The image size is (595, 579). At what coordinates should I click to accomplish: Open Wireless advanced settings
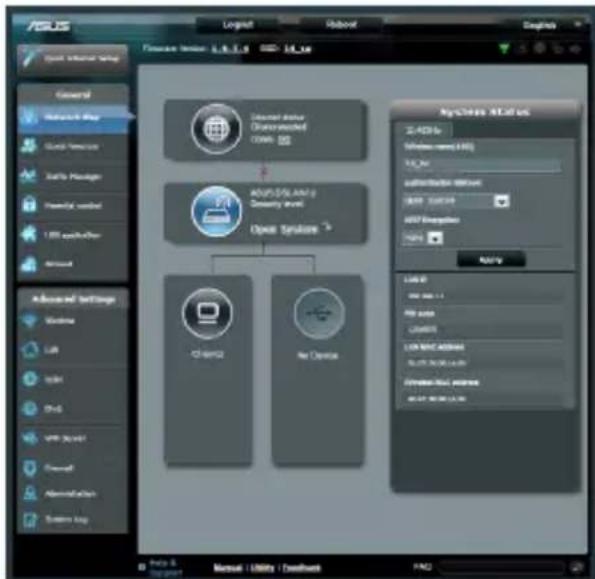point(72,321)
